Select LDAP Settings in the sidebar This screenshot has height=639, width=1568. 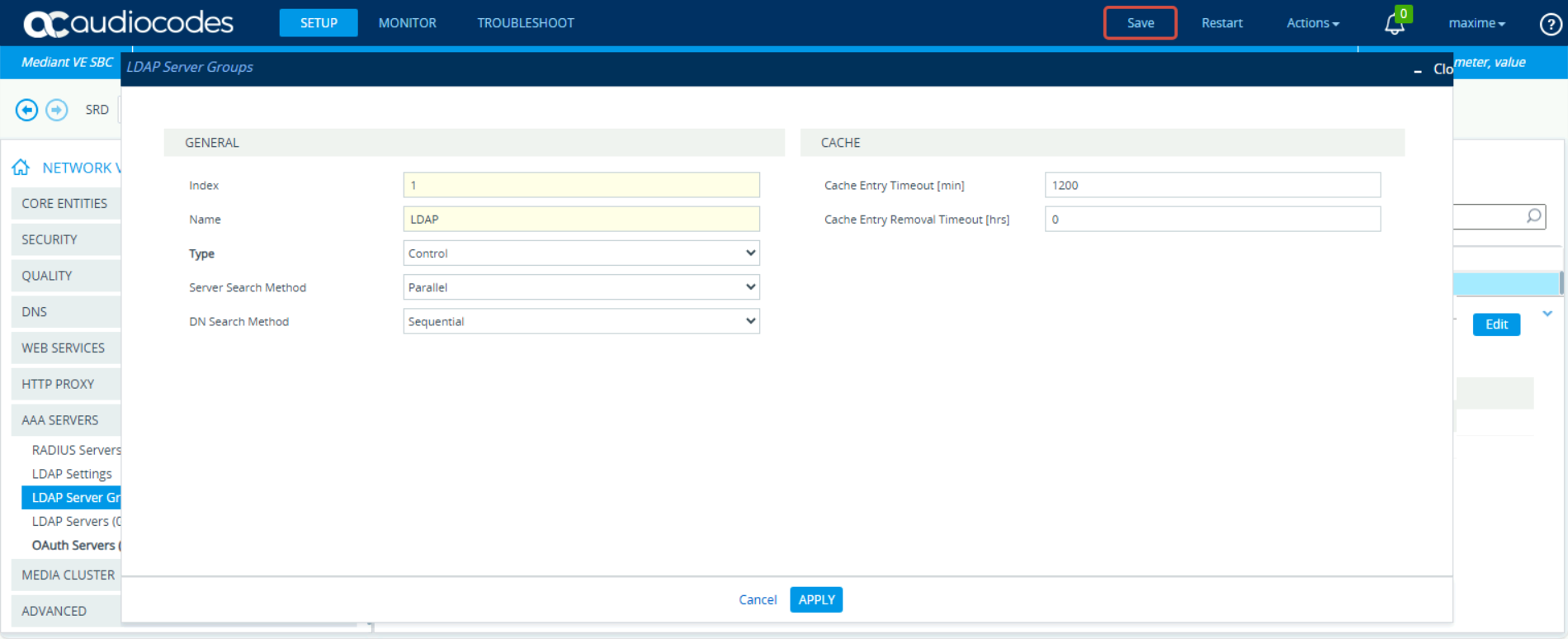tap(72, 474)
